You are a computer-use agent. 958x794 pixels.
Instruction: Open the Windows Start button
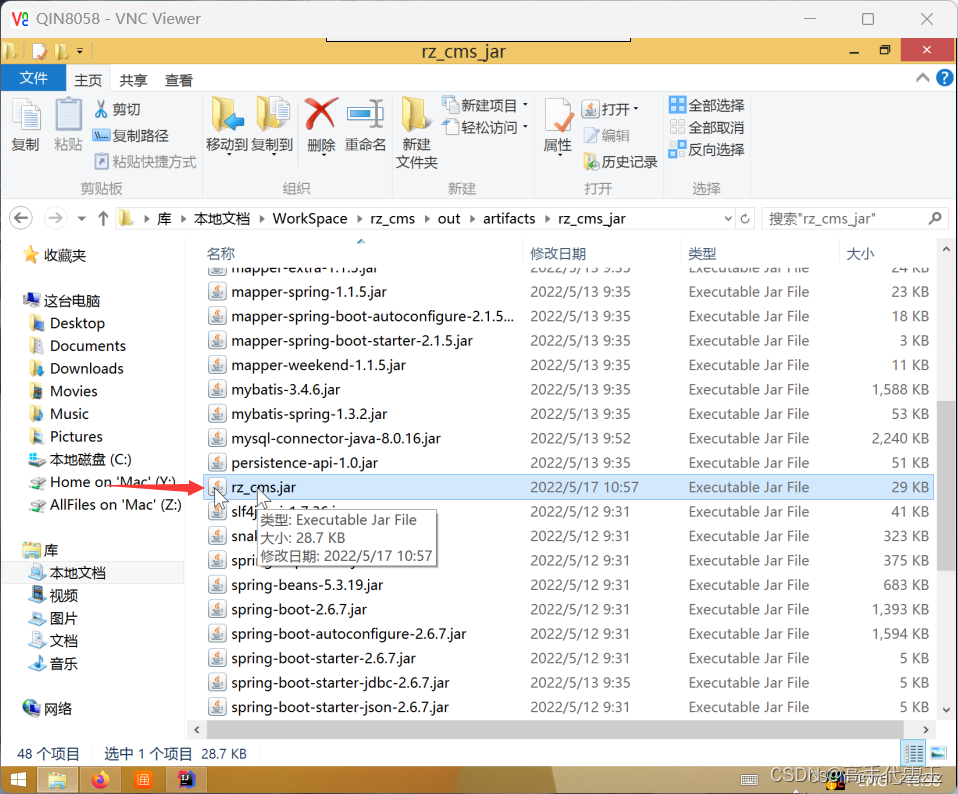(x=18, y=780)
